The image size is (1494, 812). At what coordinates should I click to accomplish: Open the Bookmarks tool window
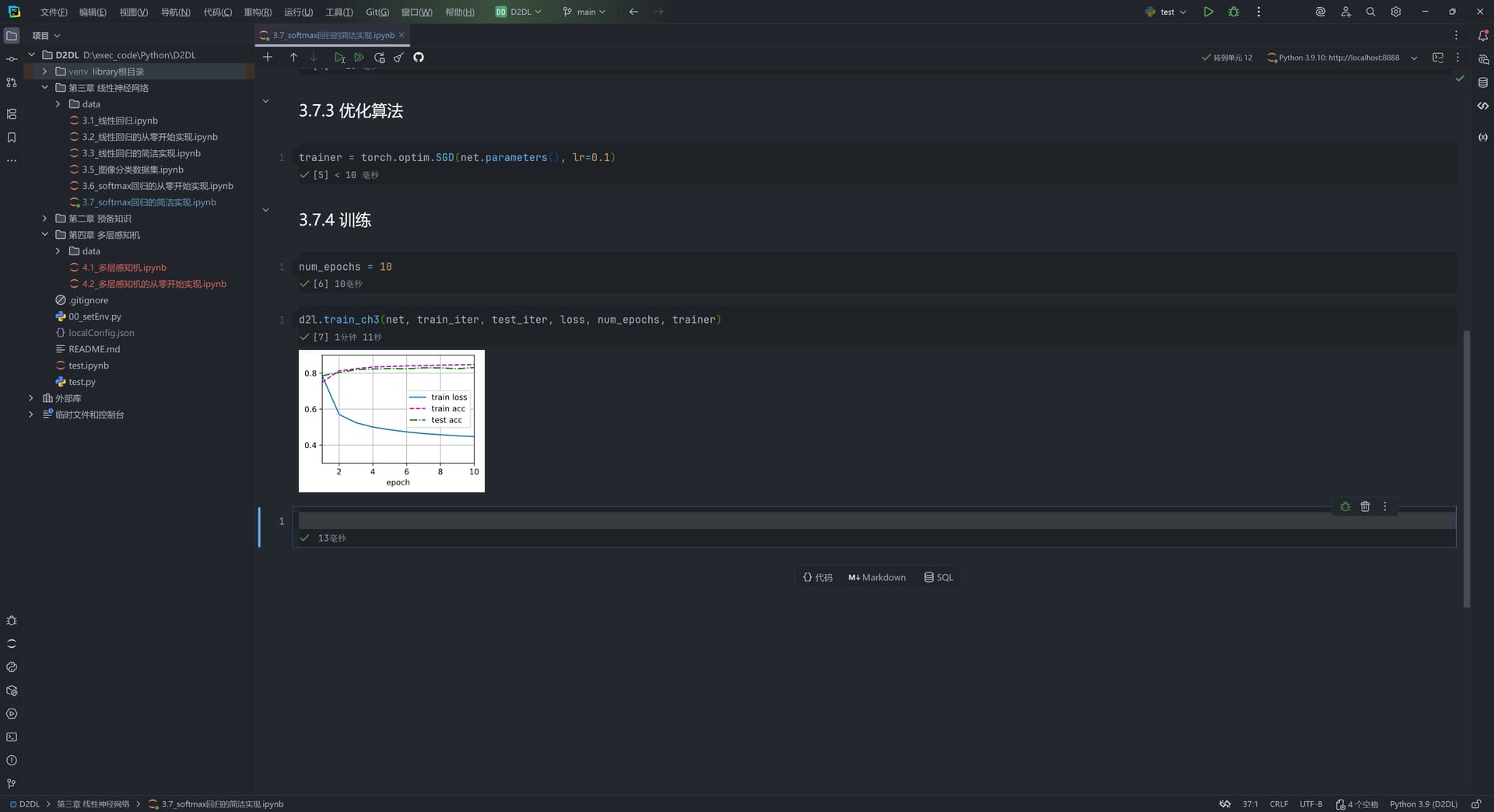tap(12, 138)
